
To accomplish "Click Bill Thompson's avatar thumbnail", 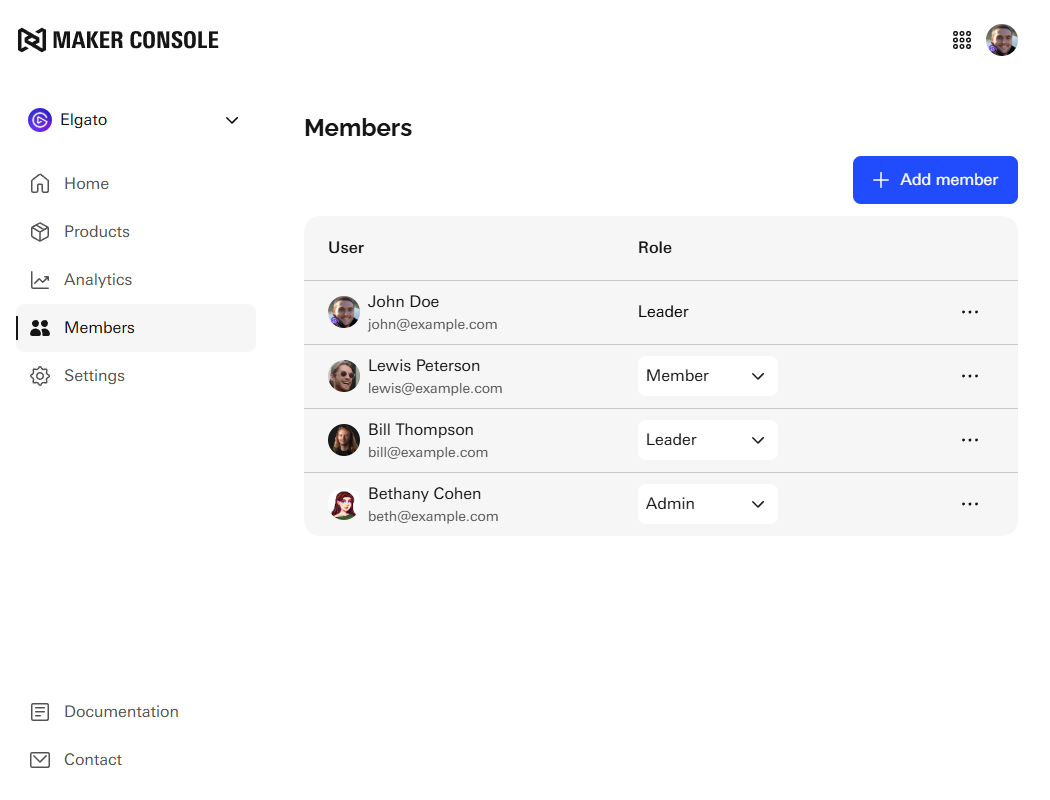I will tap(344, 440).
